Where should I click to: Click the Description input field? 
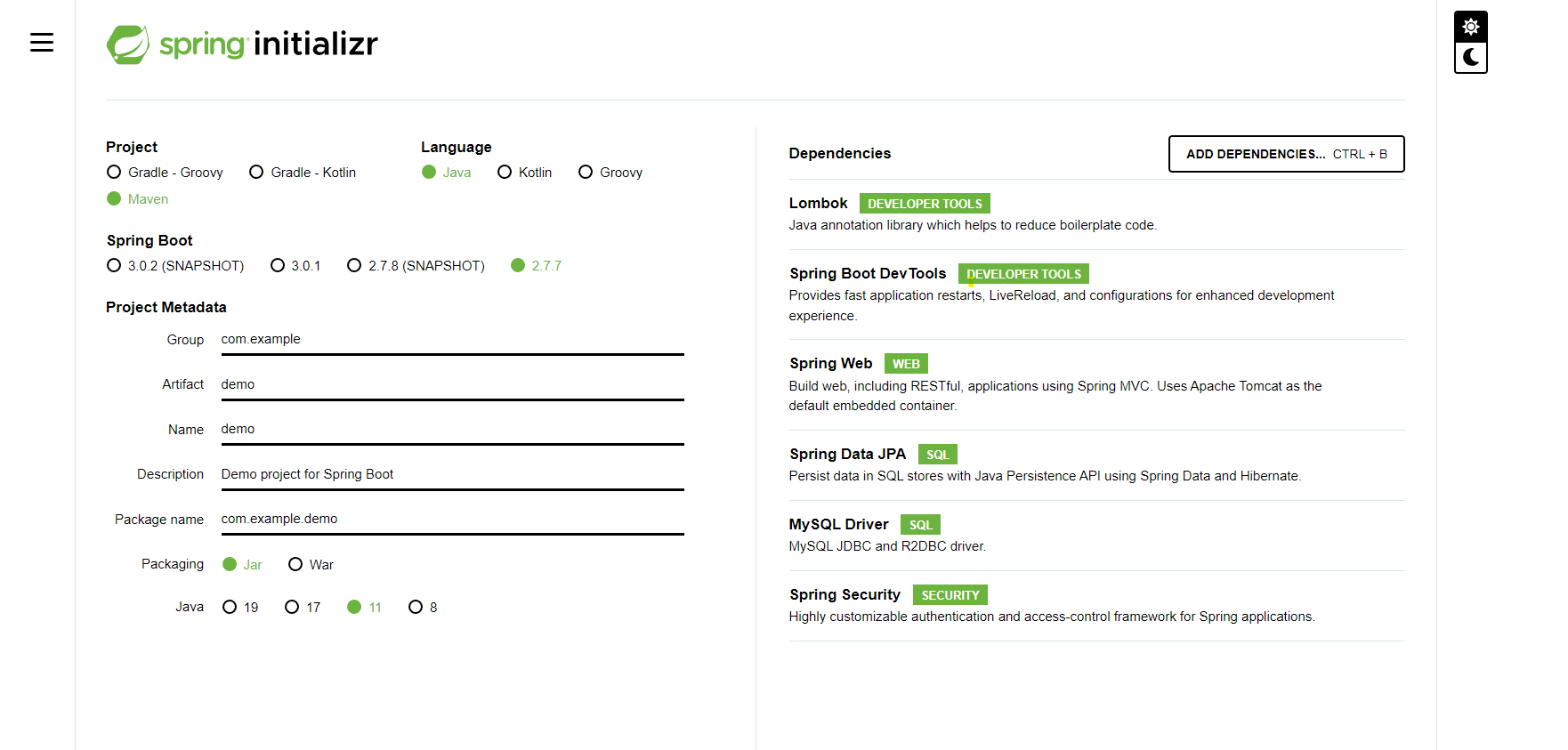(x=452, y=475)
